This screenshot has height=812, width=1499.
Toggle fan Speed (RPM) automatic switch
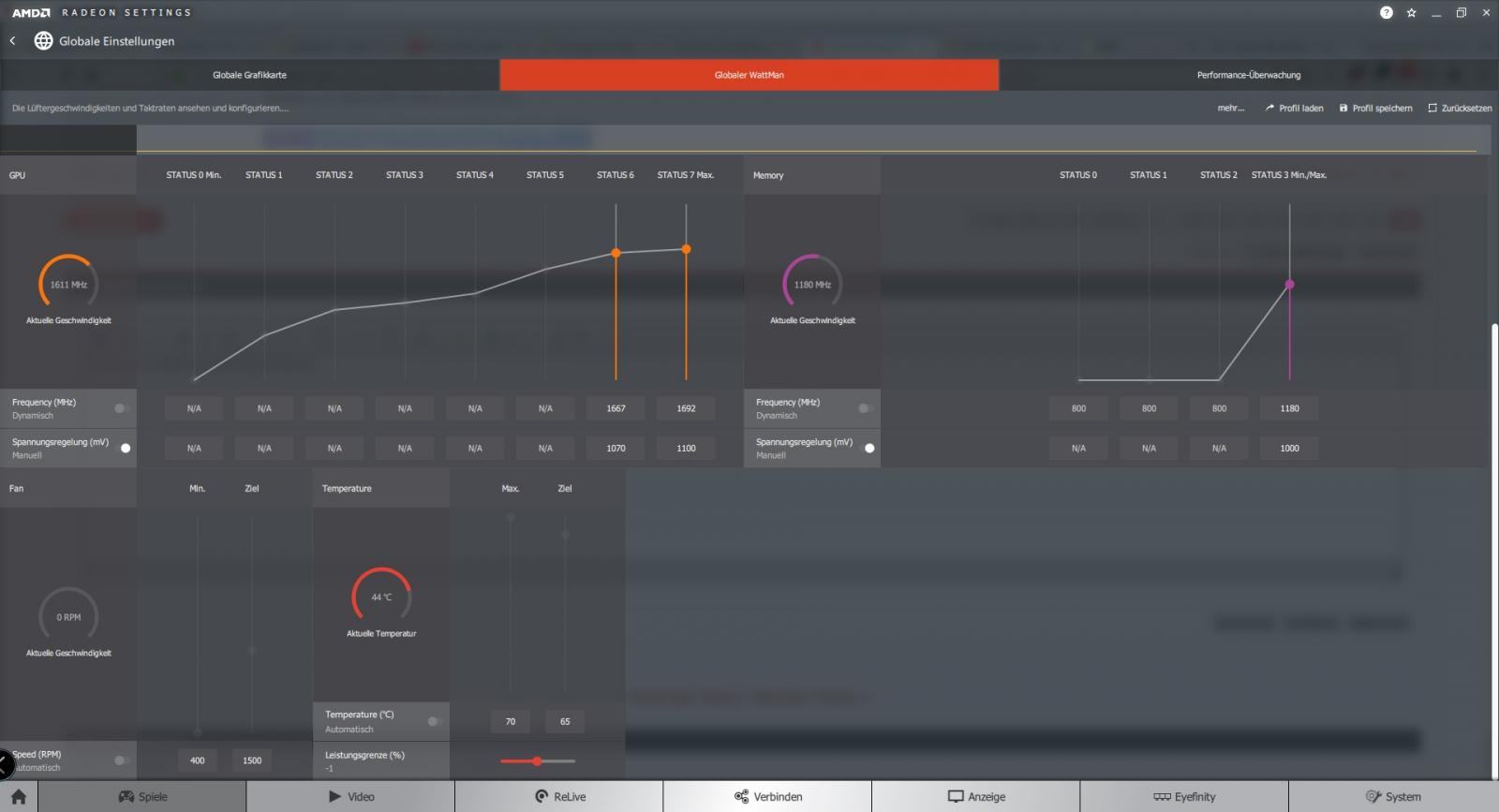(x=121, y=760)
